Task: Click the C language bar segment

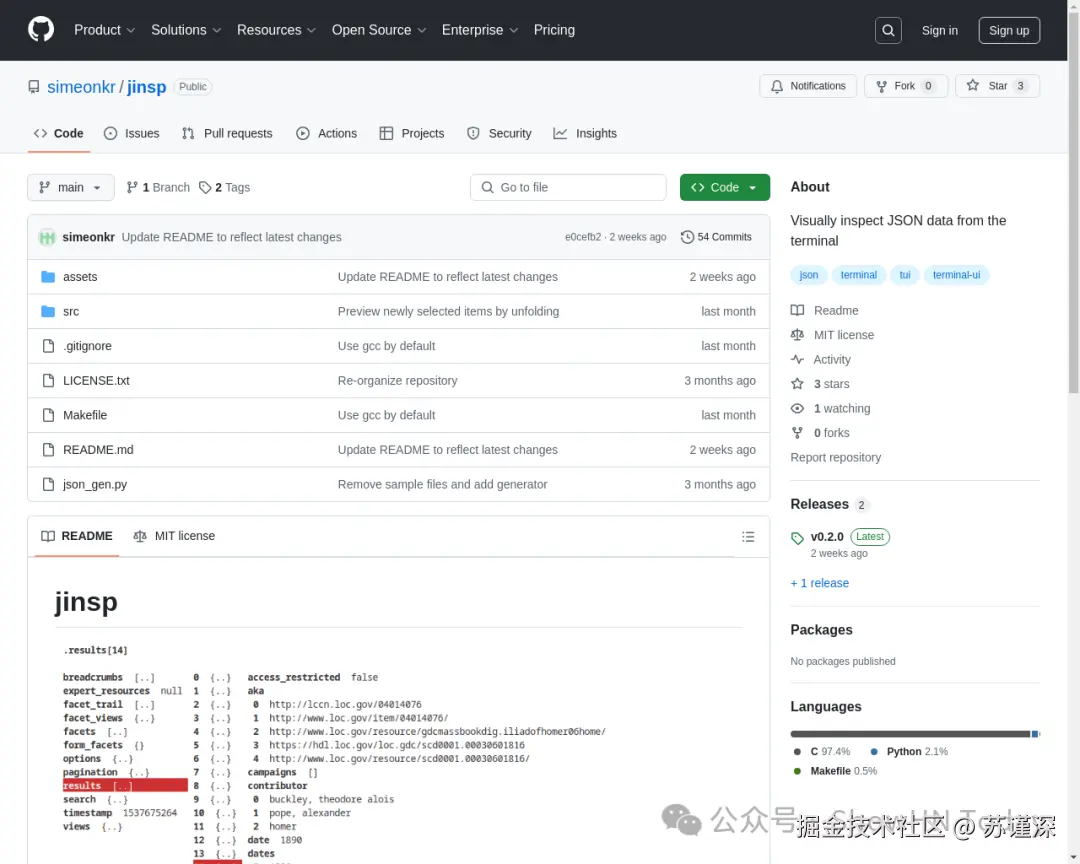Action: [x=910, y=734]
